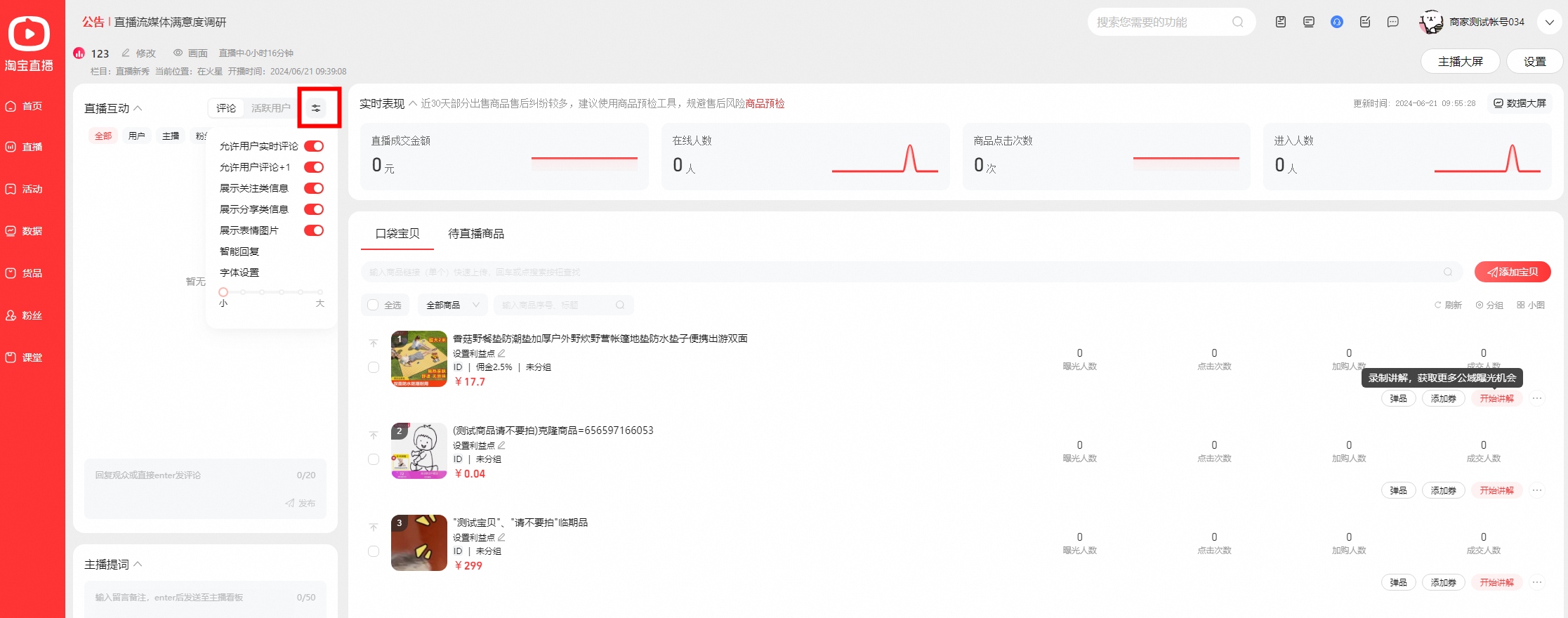Select the 口袋宝贝 tab
The image size is (1568, 618).
pos(397,234)
